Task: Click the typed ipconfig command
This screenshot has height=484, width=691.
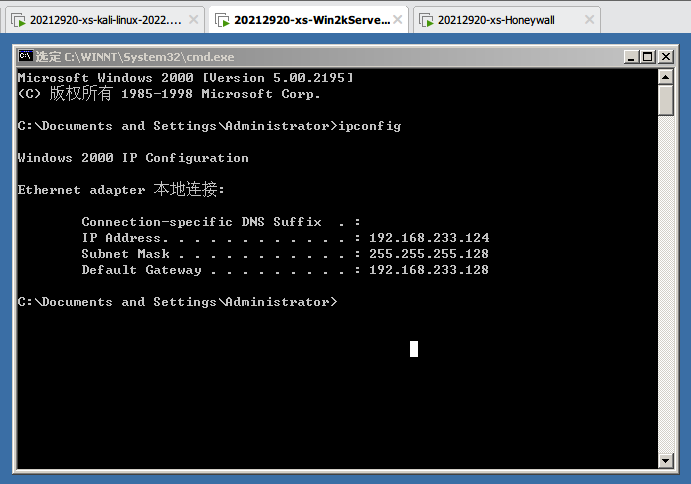Action: click(369, 127)
